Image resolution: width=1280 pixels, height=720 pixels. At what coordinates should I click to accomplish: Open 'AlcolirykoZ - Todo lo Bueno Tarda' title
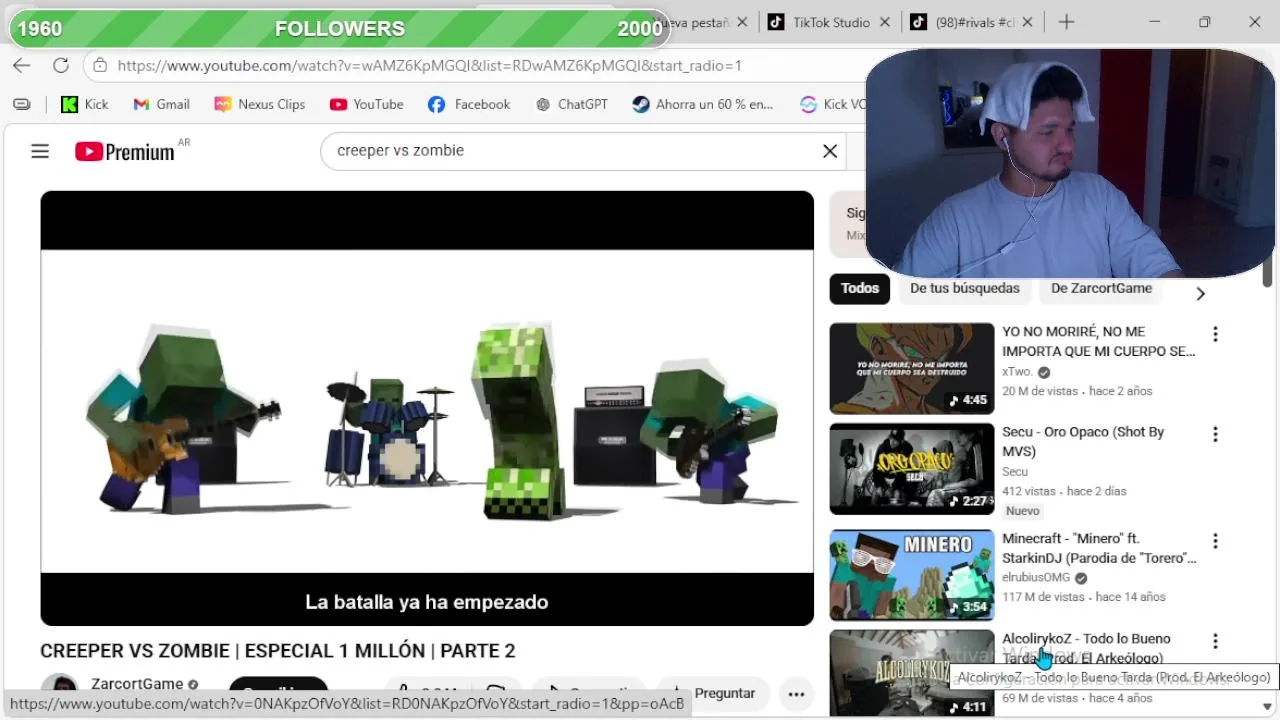point(1086,648)
